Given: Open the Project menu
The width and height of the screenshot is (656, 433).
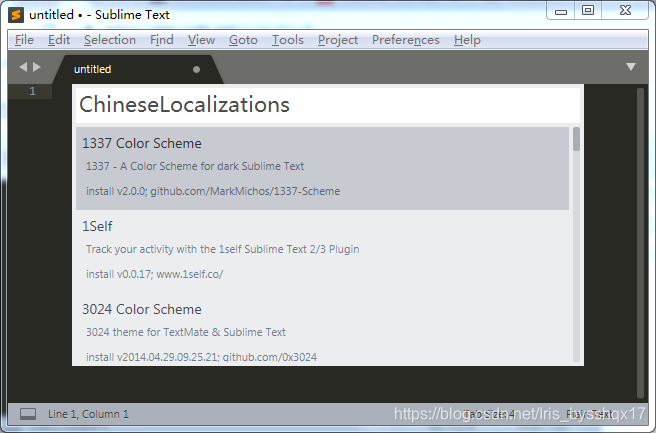Looking at the screenshot, I should [338, 40].
